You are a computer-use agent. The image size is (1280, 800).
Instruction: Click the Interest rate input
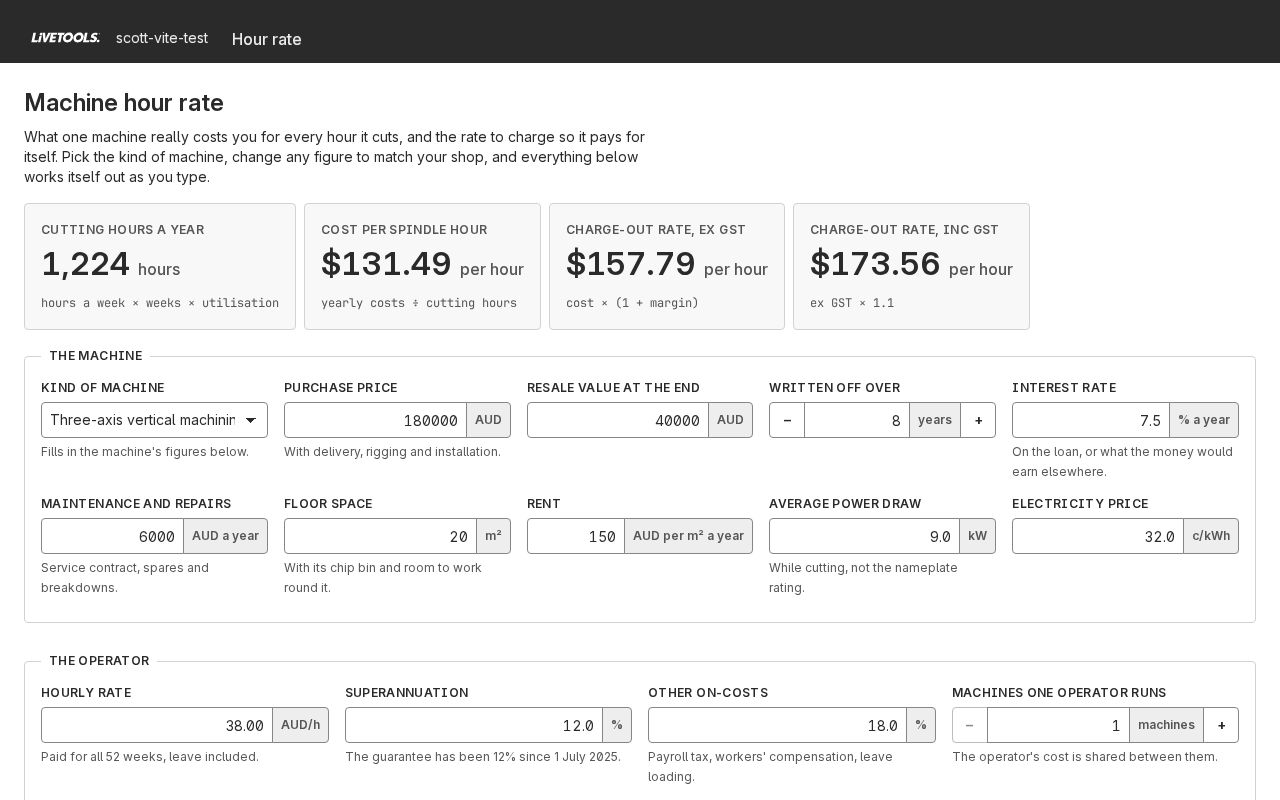pyautogui.click(x=1091, y=420)
